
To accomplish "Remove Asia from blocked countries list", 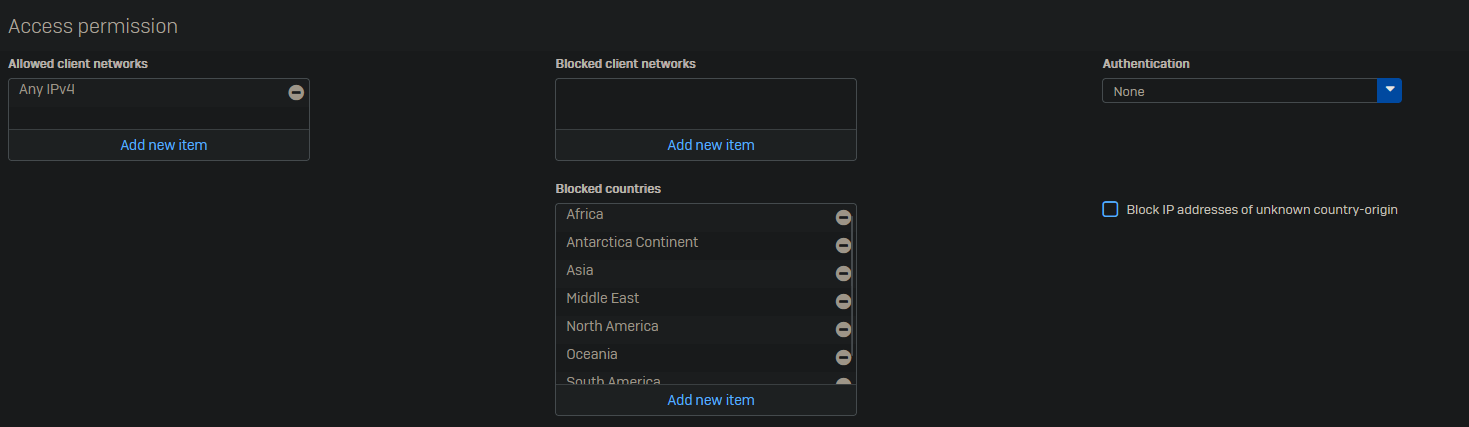I will [843, 273].
